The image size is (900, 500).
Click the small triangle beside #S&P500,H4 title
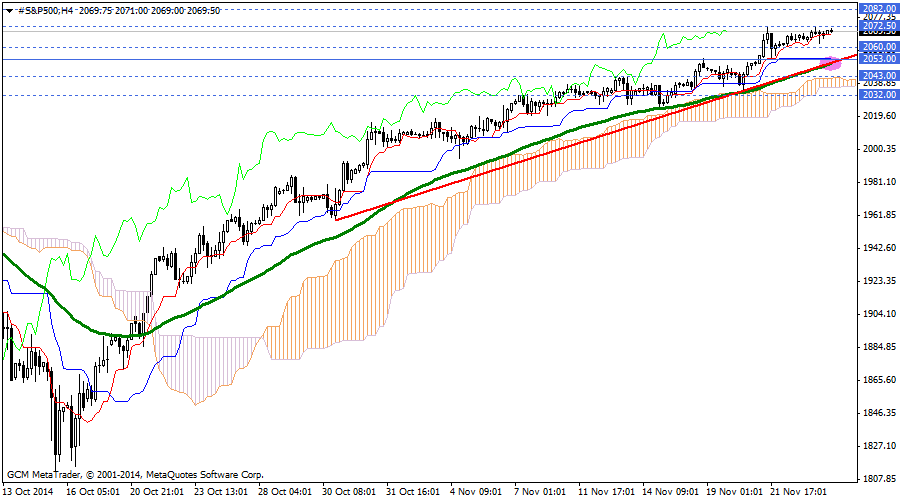(x=9, y=10)
